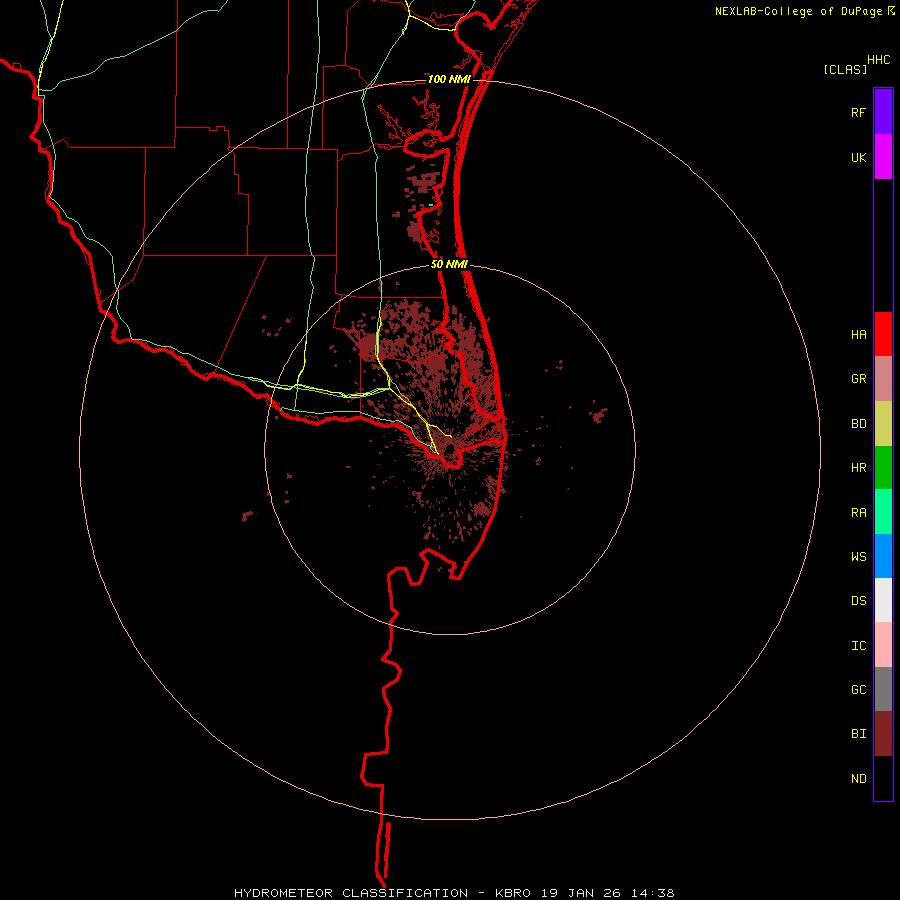
Task: Pick the HR green legend swatch
Action: tap(883, 468)
